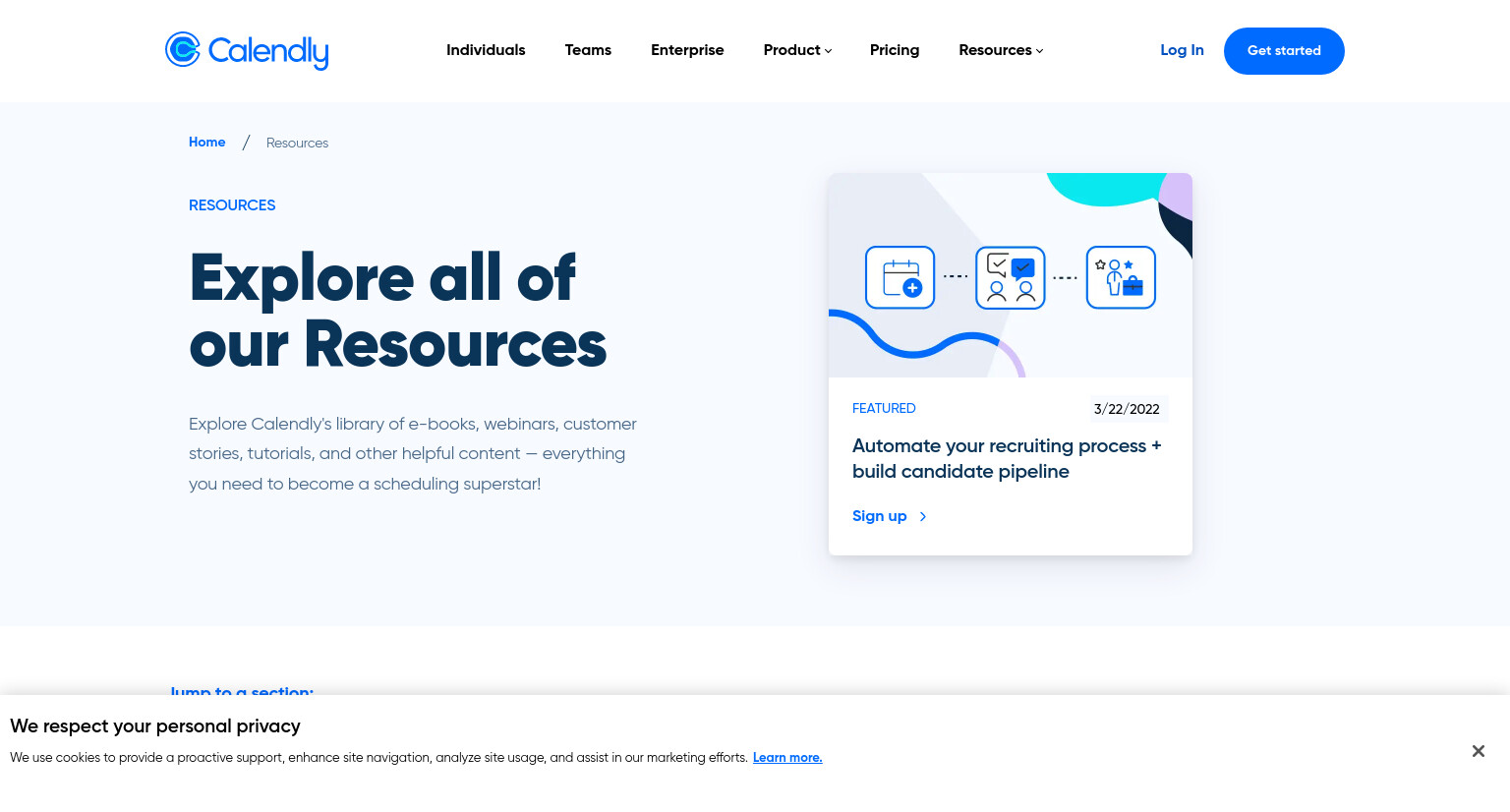
Task: Click the Log In link
Action: tap(1182, 50)
